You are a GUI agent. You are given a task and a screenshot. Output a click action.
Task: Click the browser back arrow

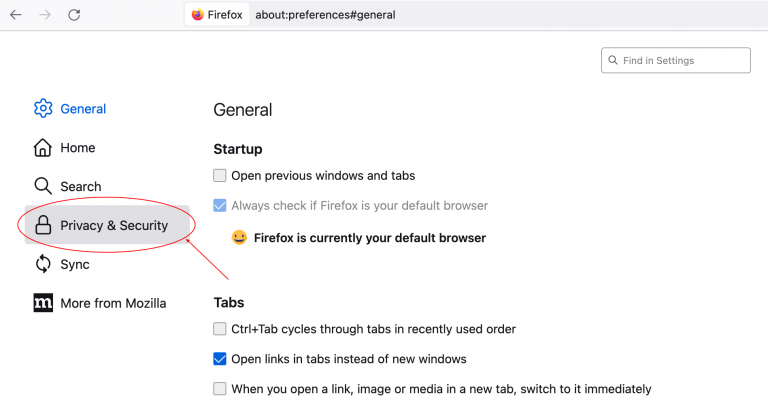(x=16, y=15)
